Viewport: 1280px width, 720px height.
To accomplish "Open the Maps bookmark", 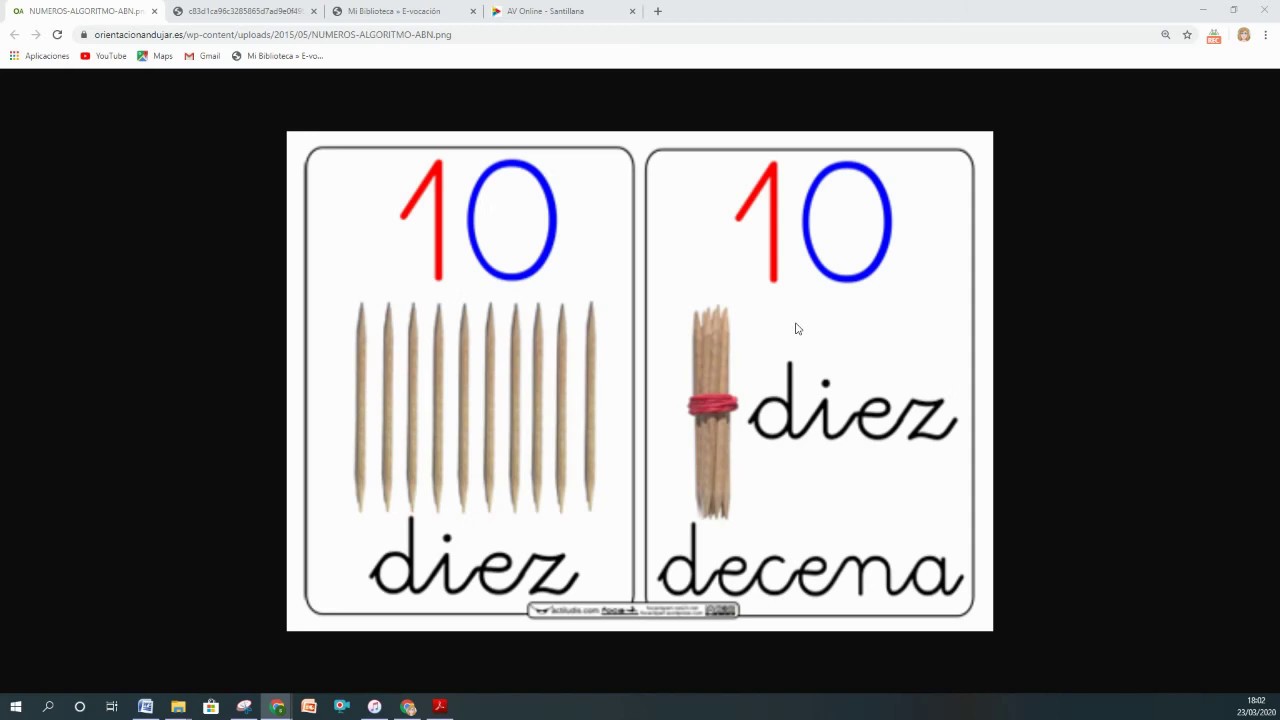I will click(x=155, y=56).
